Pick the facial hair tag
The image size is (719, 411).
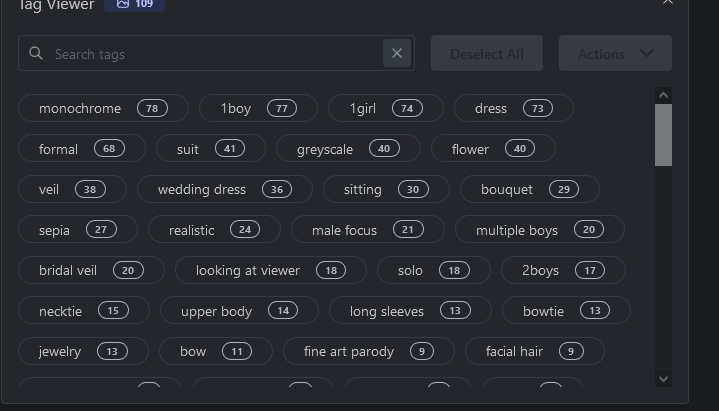[534, 351]
